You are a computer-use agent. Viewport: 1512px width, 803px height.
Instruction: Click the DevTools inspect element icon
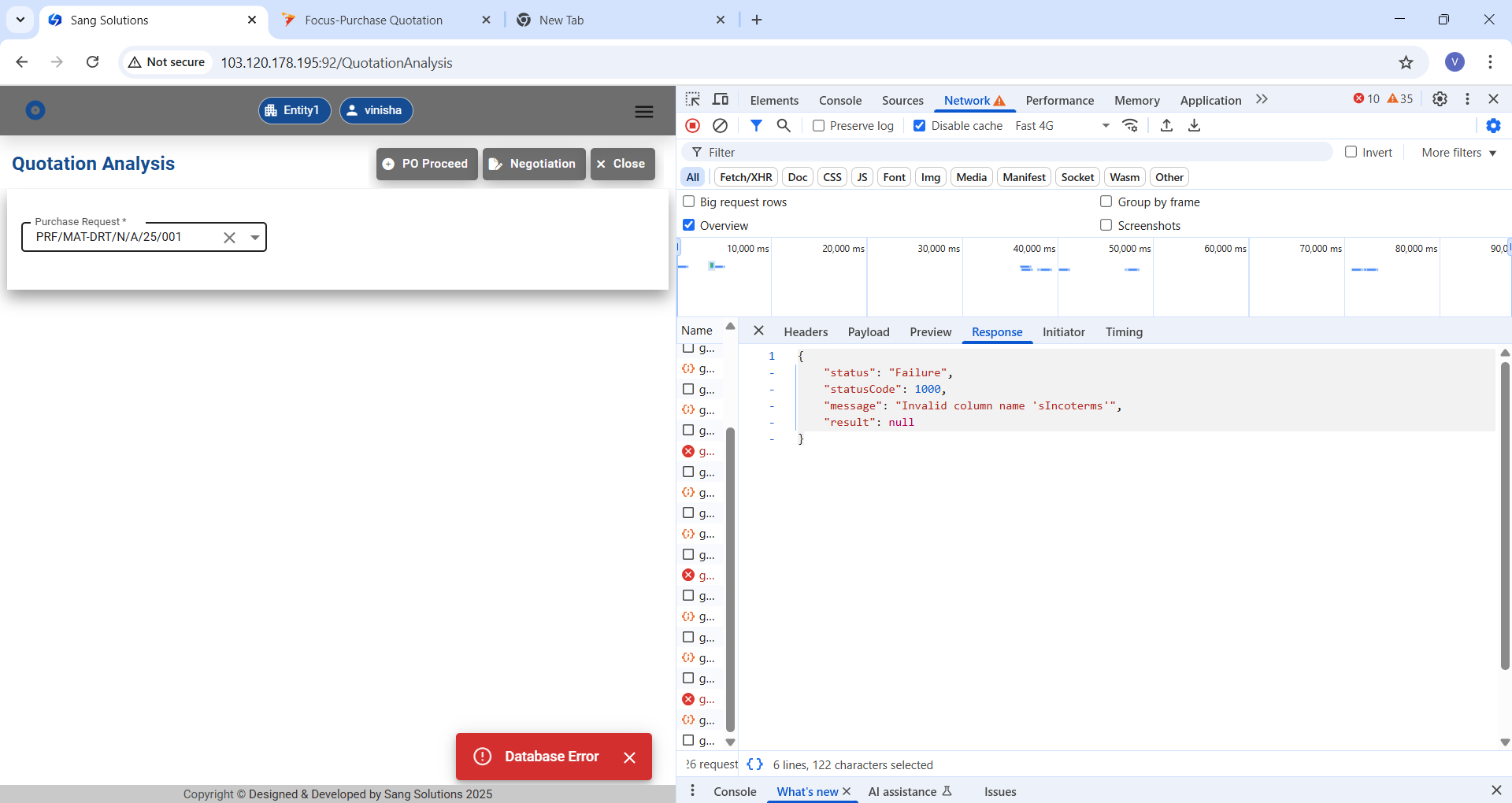[x=692, y=99]
